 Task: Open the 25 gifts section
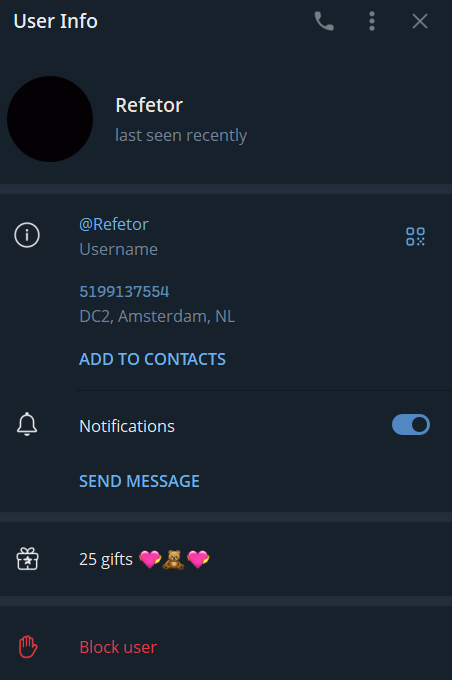(x=226, y=559)
